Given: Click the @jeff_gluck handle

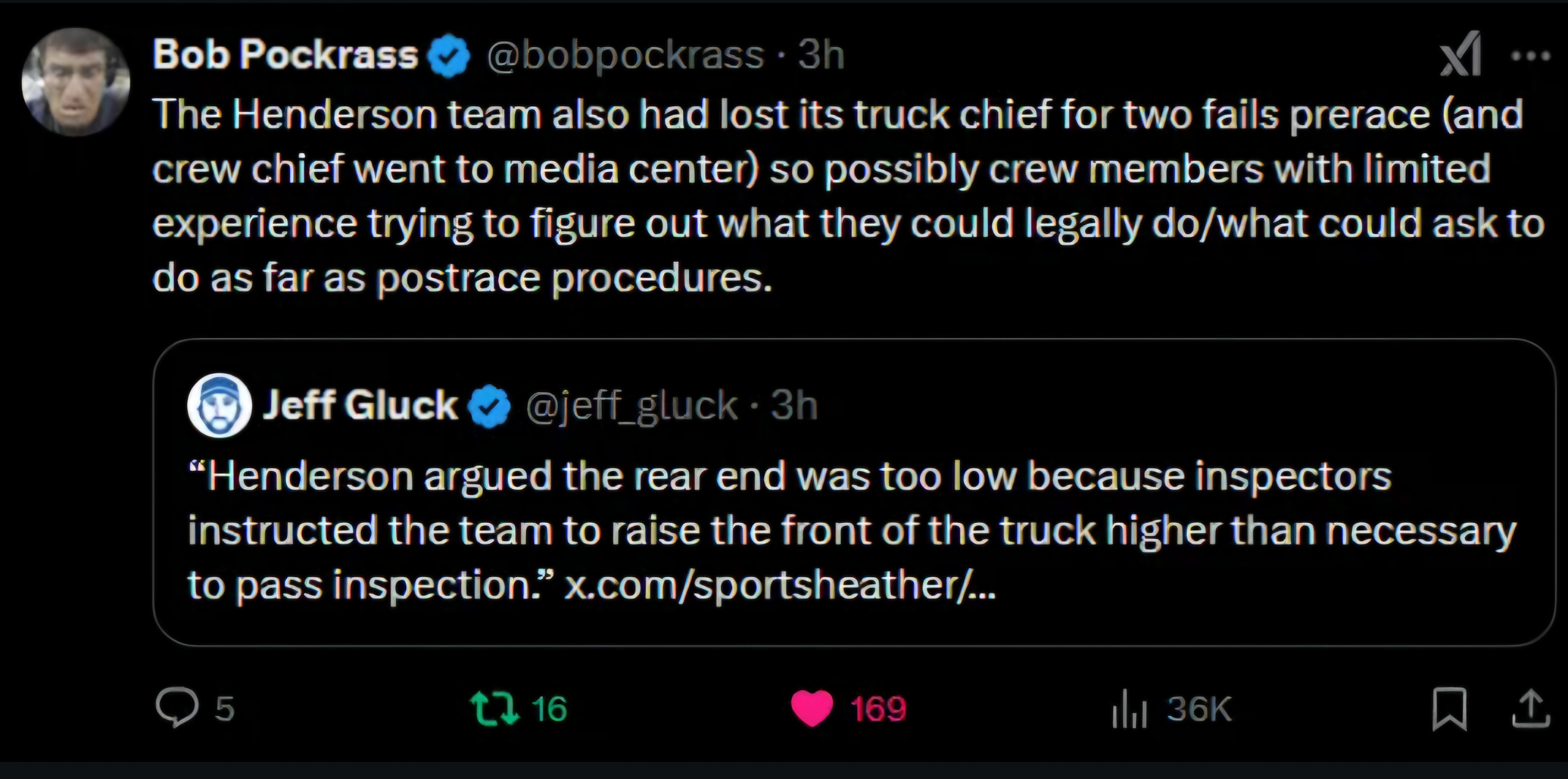Looking at the screenshot, I should point(631,405).
